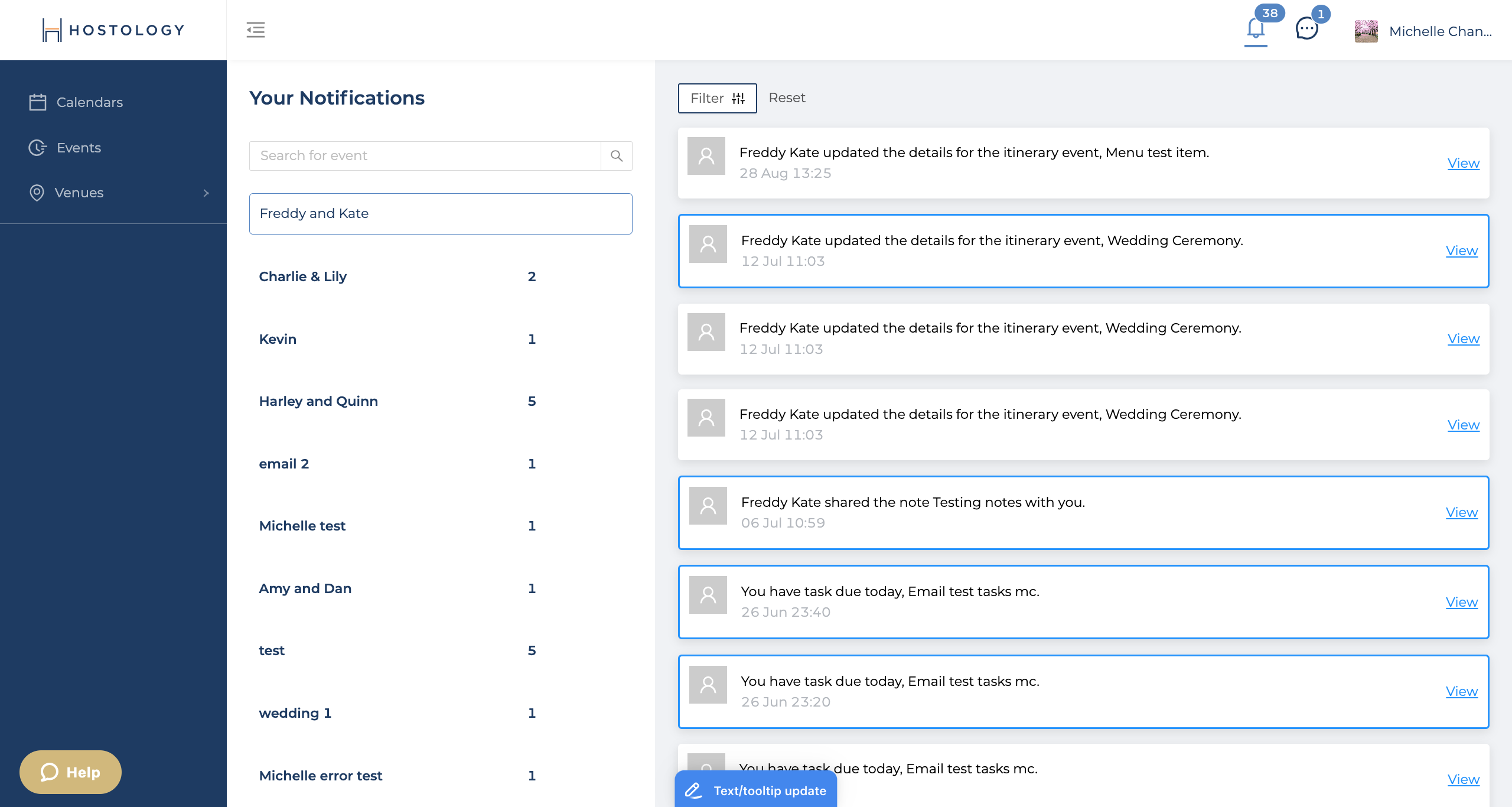Click the 38 notification count badge
Viewport: 1512px width, 807px height.
click(1269, 13)
